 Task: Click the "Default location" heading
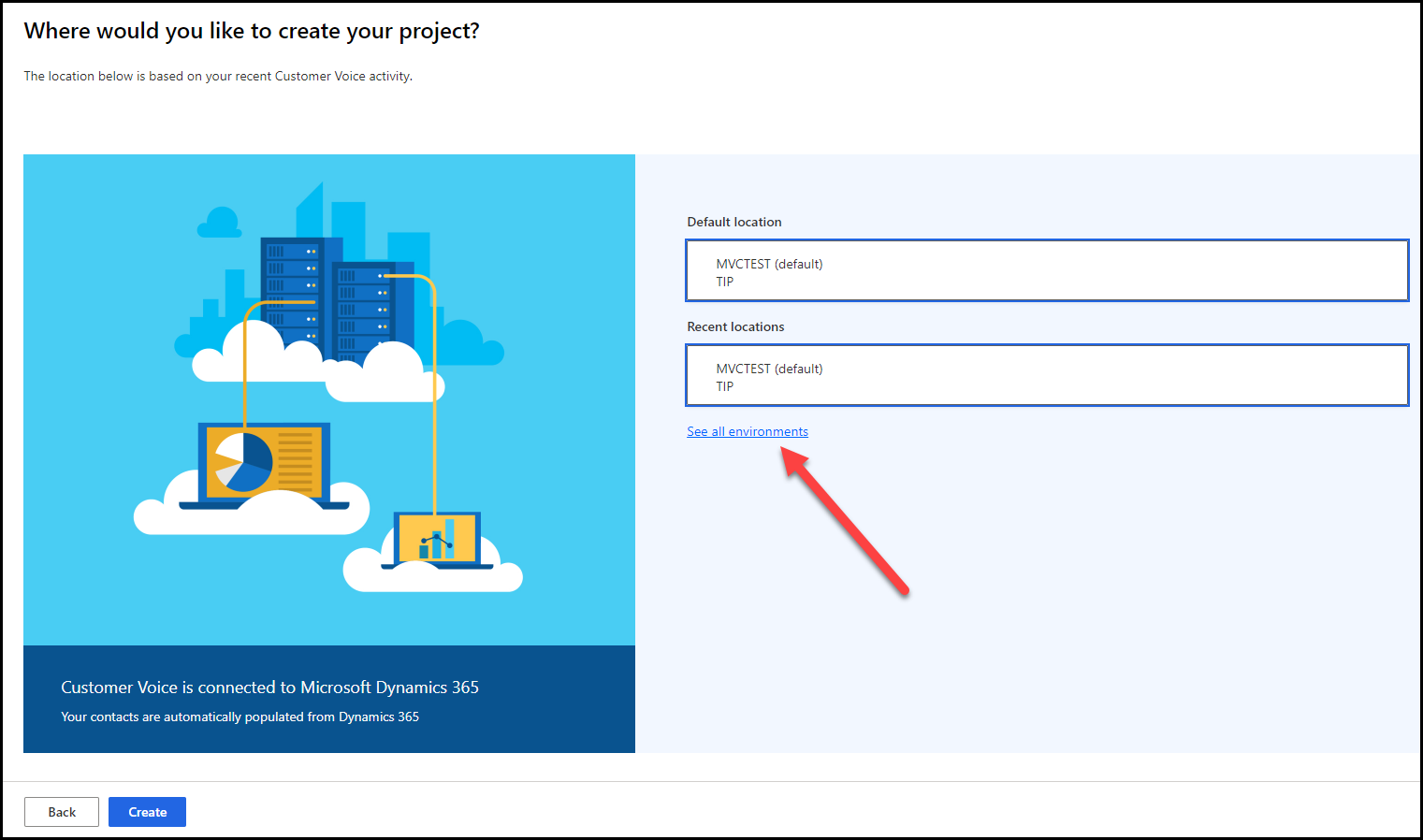733,222
